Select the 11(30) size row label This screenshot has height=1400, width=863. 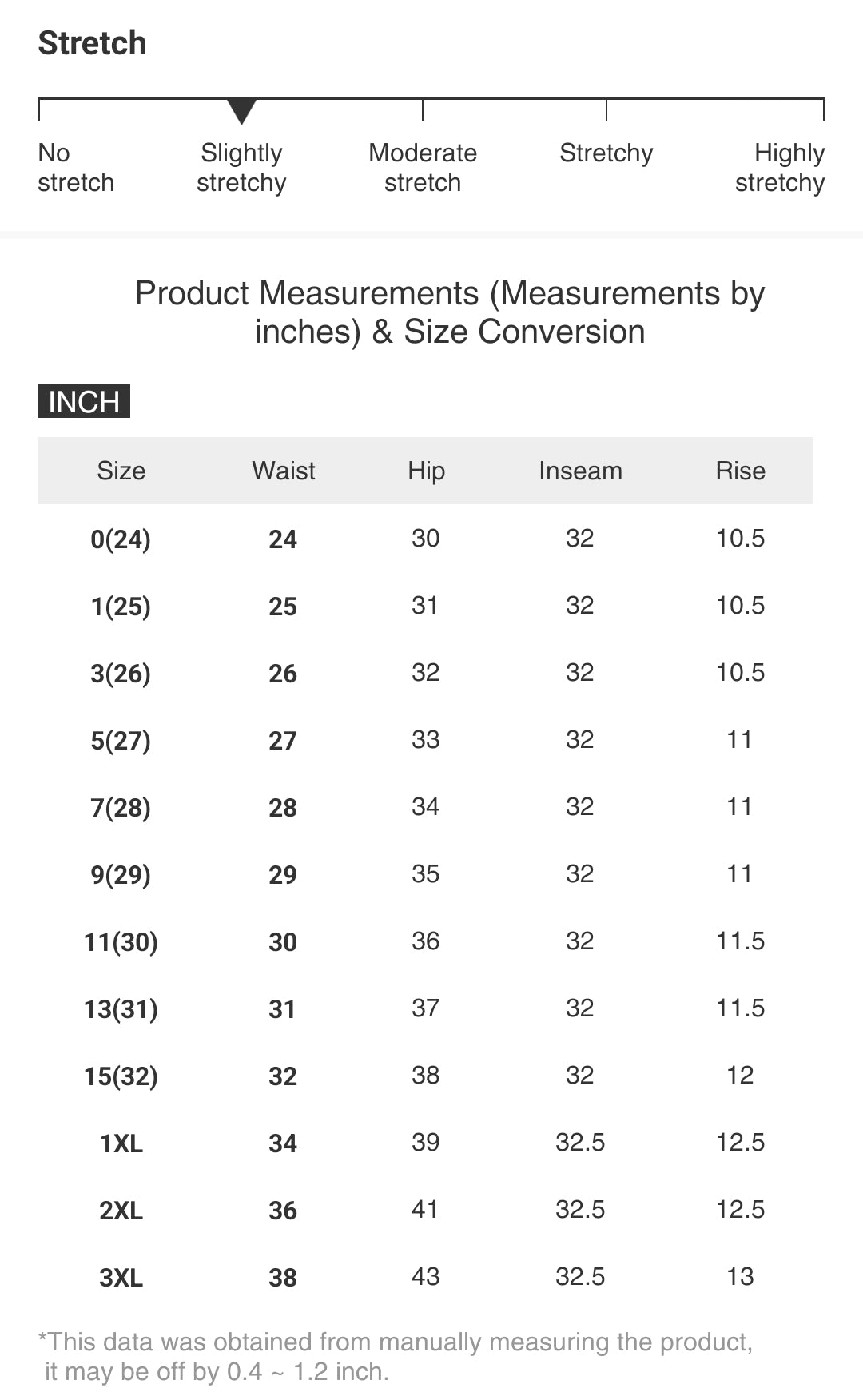point(121,942)
